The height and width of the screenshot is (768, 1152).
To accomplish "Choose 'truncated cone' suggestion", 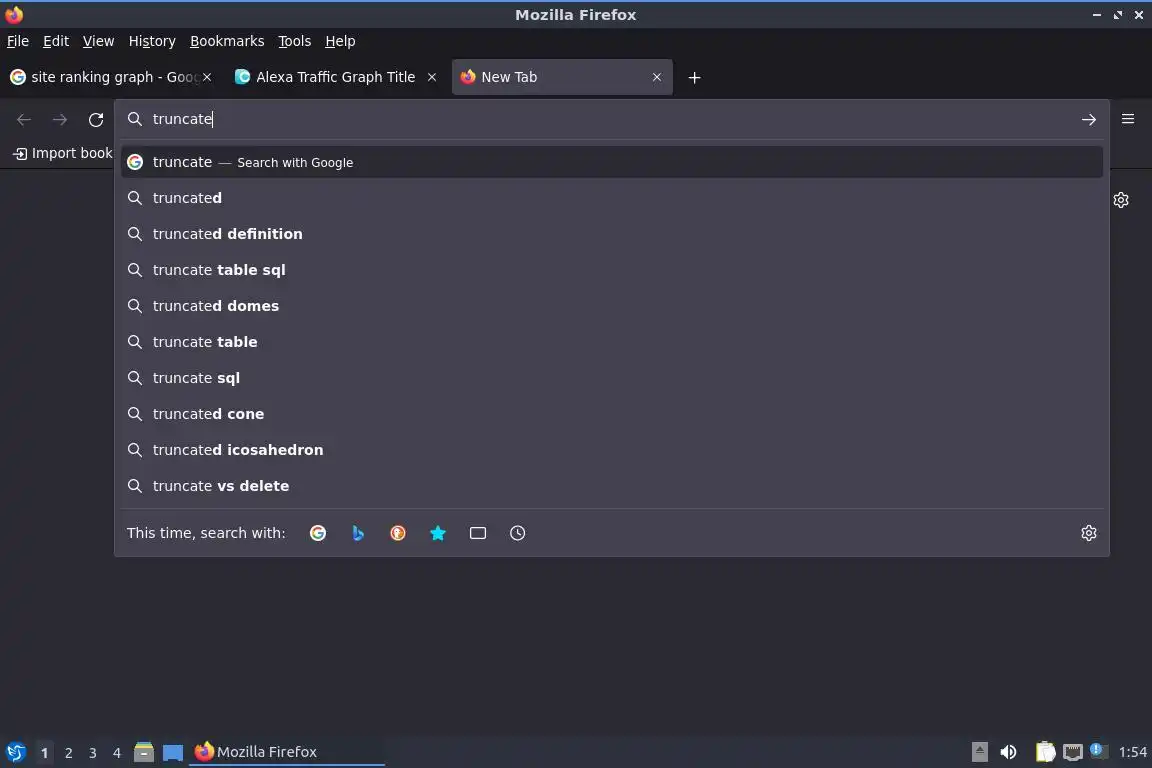I will pyautogui.click(x=611, y=414).
